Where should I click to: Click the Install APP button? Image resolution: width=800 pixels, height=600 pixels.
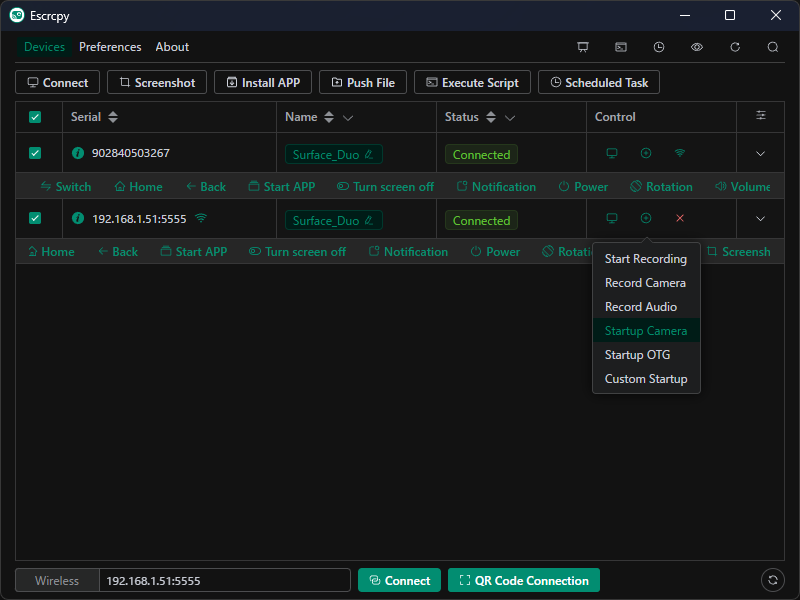coord(263,83)
